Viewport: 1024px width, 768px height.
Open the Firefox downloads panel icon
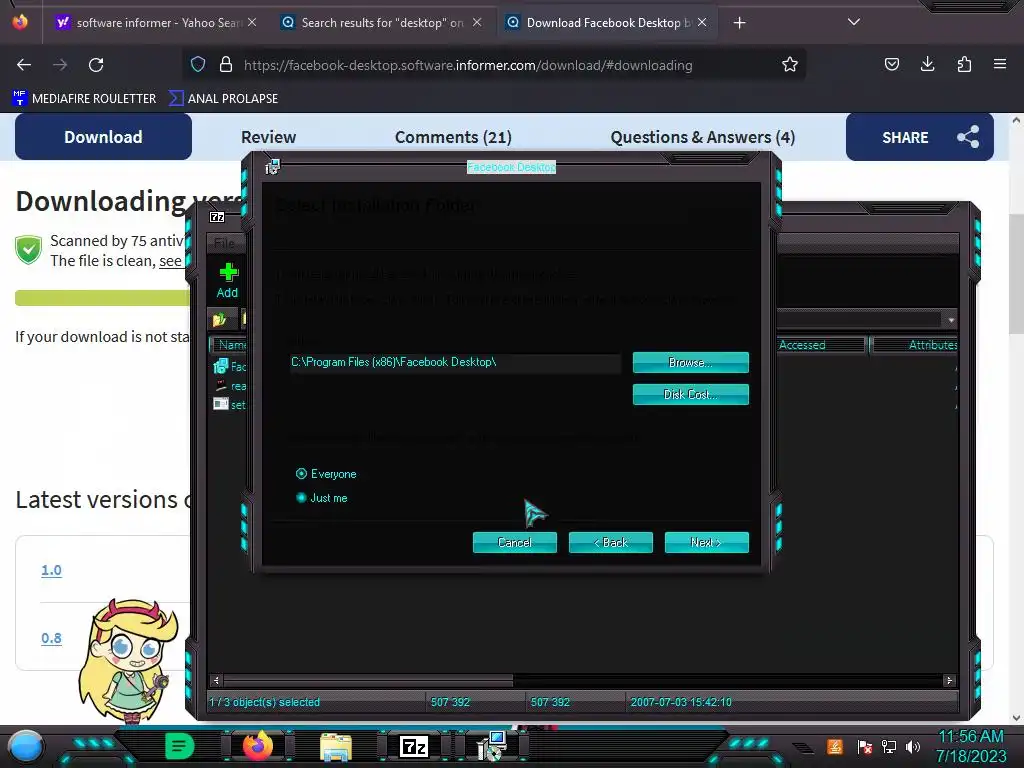pyautogui.click(x=927, y=64)
